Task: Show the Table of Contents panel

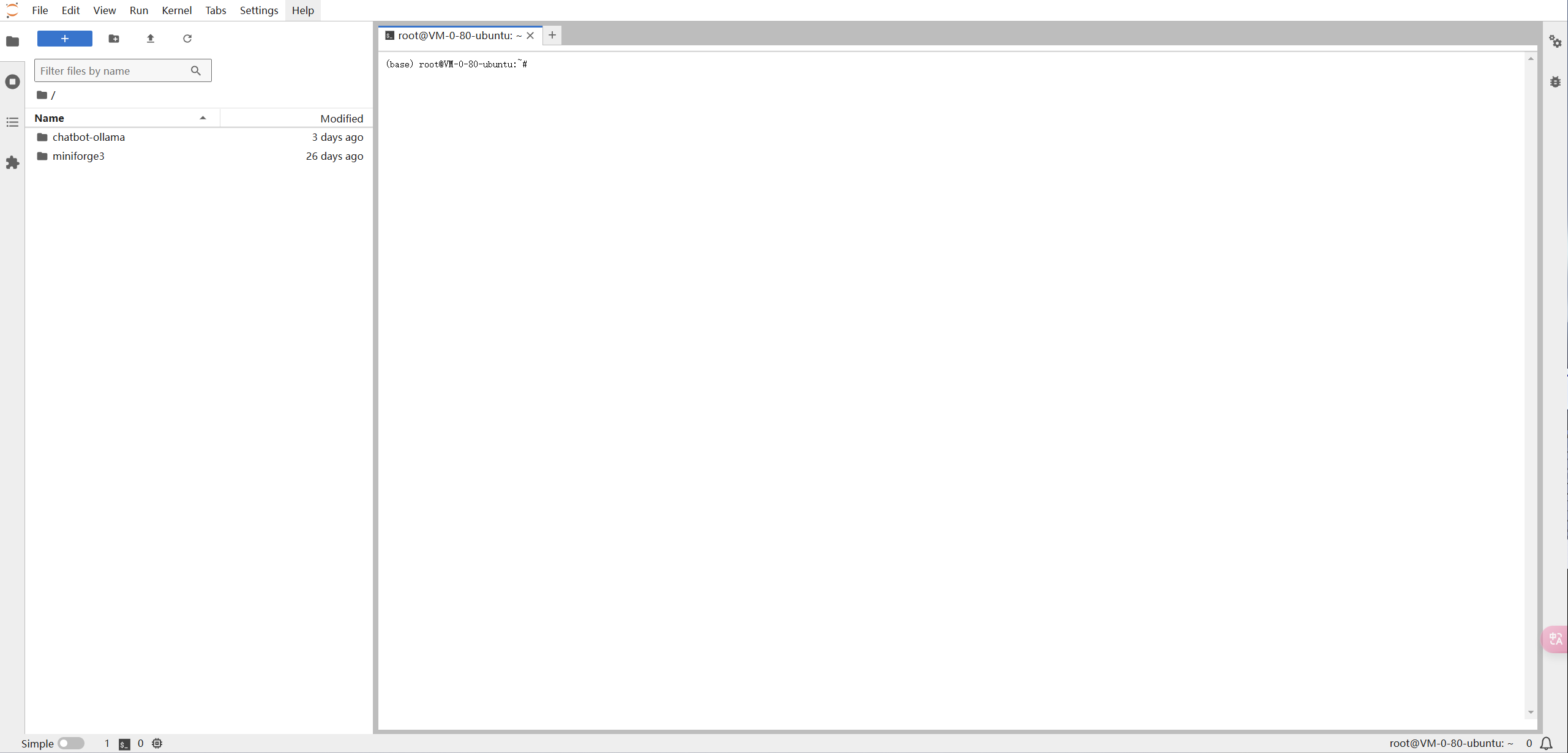Action: (x=12, y=122)
